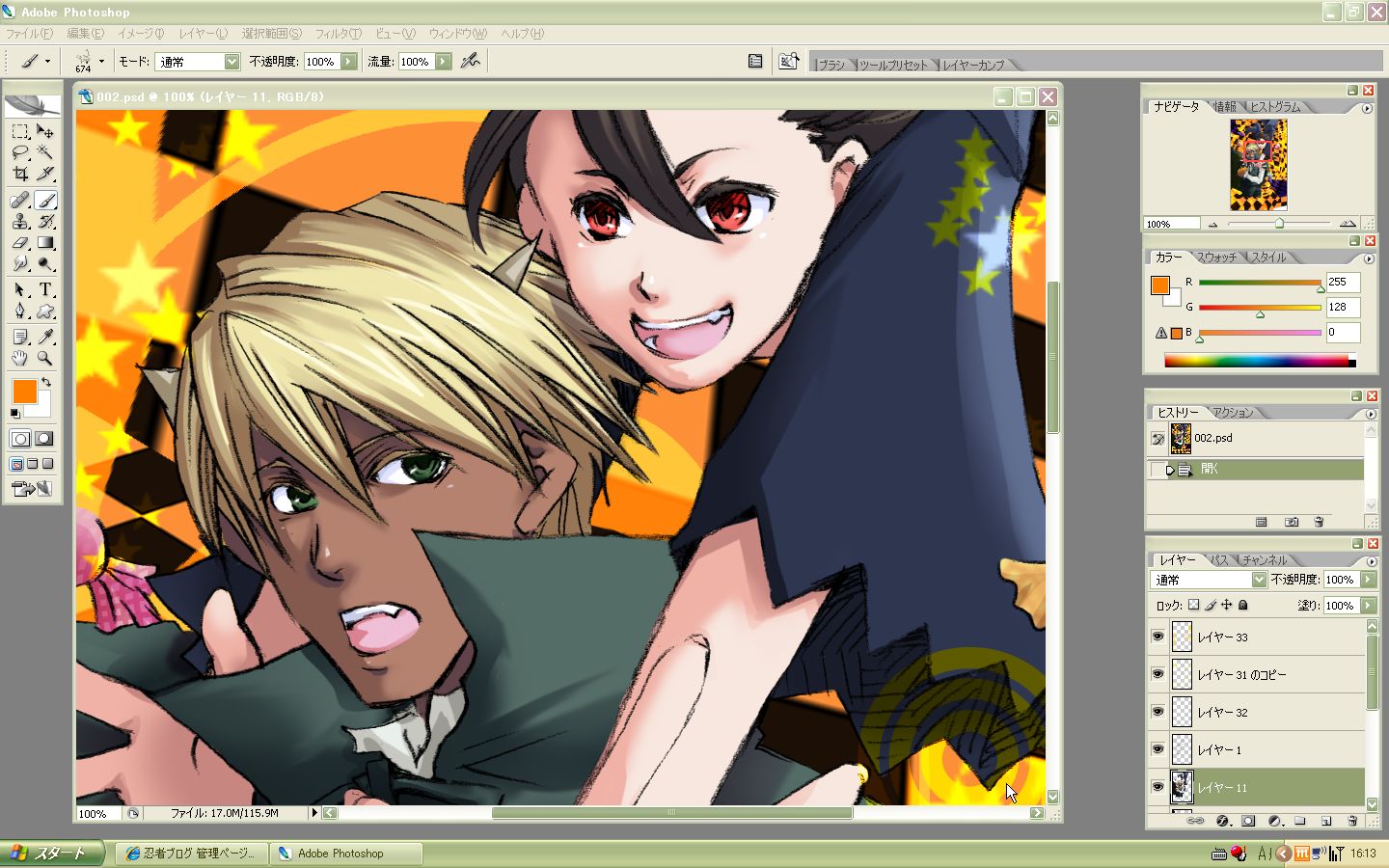Hide layer レイヤー 1
This screenshot has height=868, width=1389.
(1157, 749)
